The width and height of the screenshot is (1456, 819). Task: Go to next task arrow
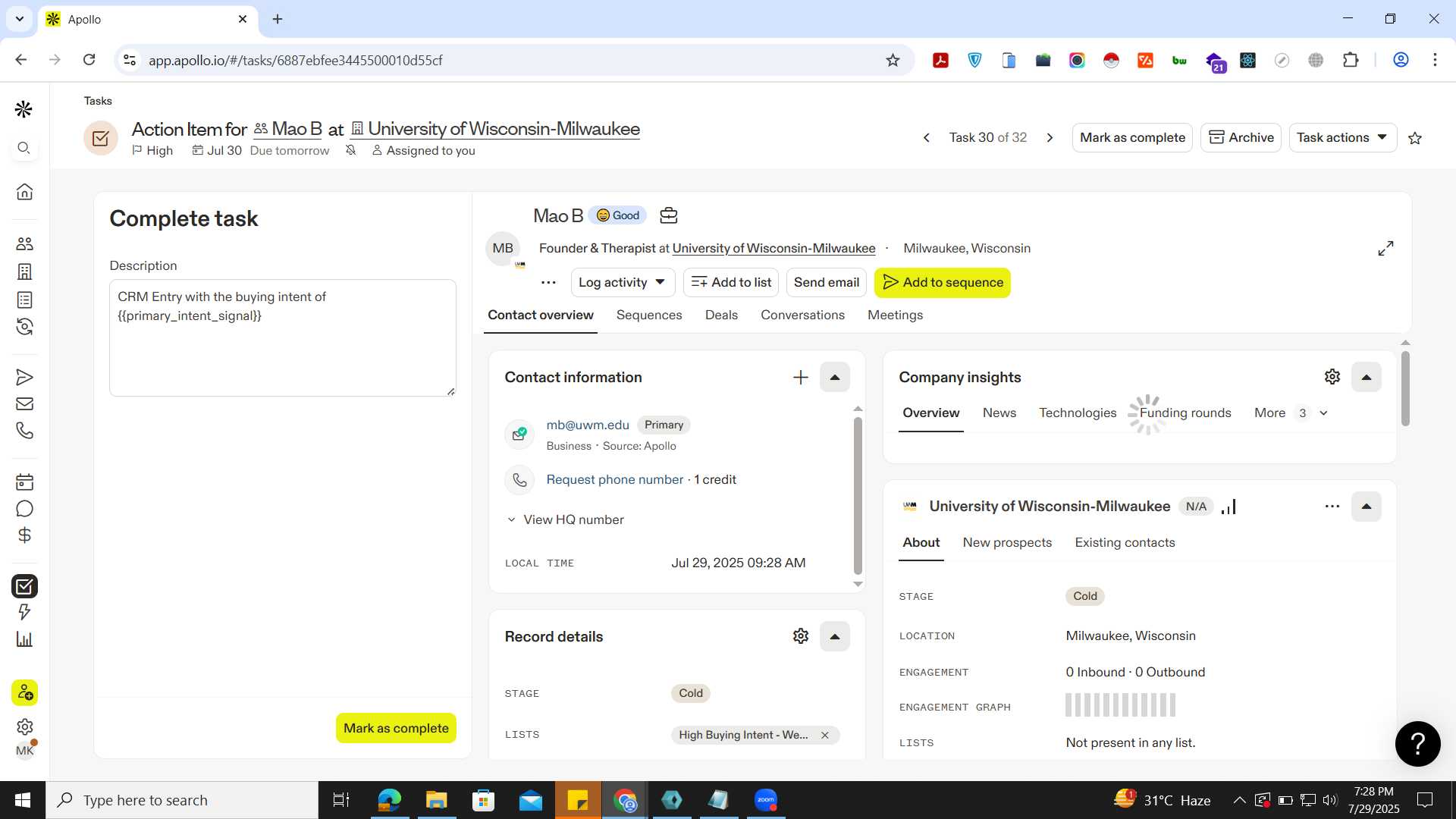pos(1050,137)
